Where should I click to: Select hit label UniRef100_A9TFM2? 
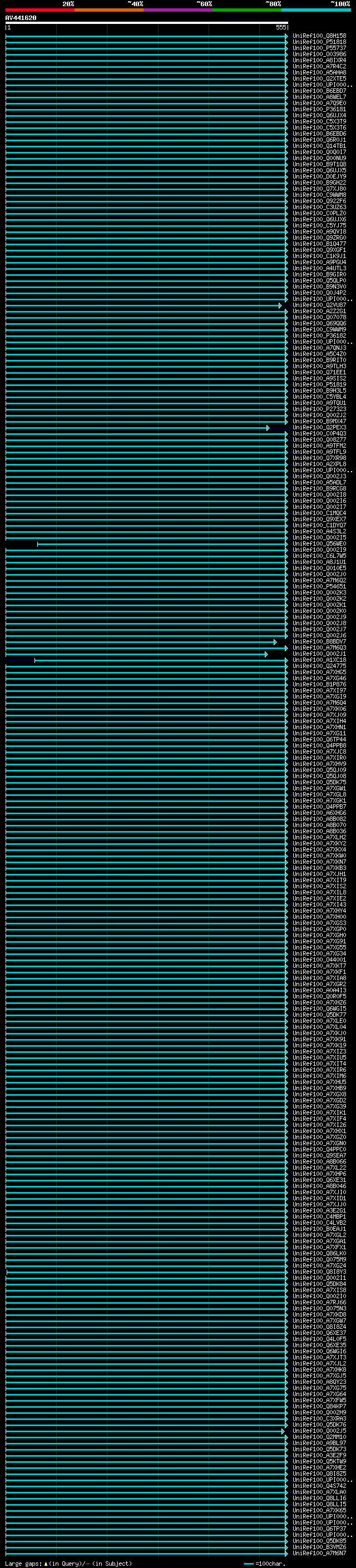[319, 446]
